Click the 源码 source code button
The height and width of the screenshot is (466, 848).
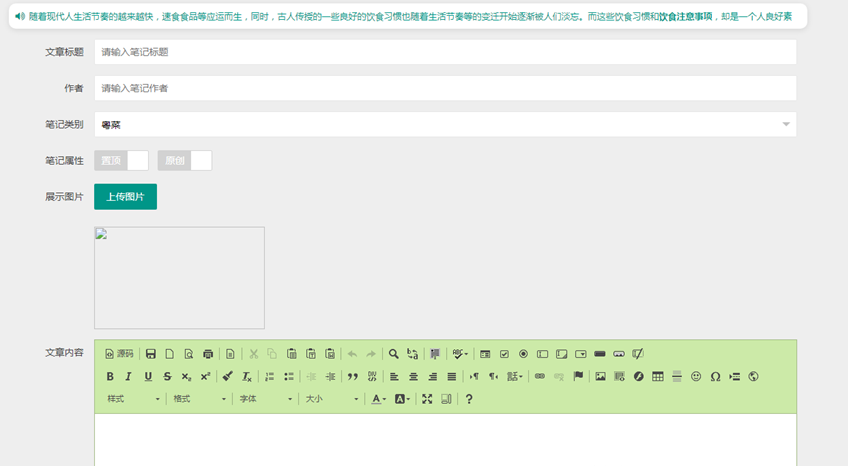(x=119, y=354)
